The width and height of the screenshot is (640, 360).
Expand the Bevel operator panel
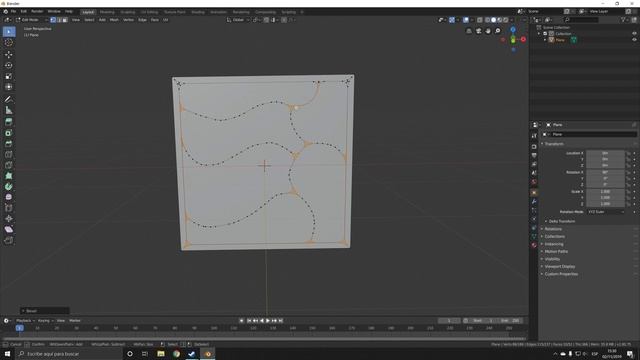pyautogui.click(x=44, y=311)
